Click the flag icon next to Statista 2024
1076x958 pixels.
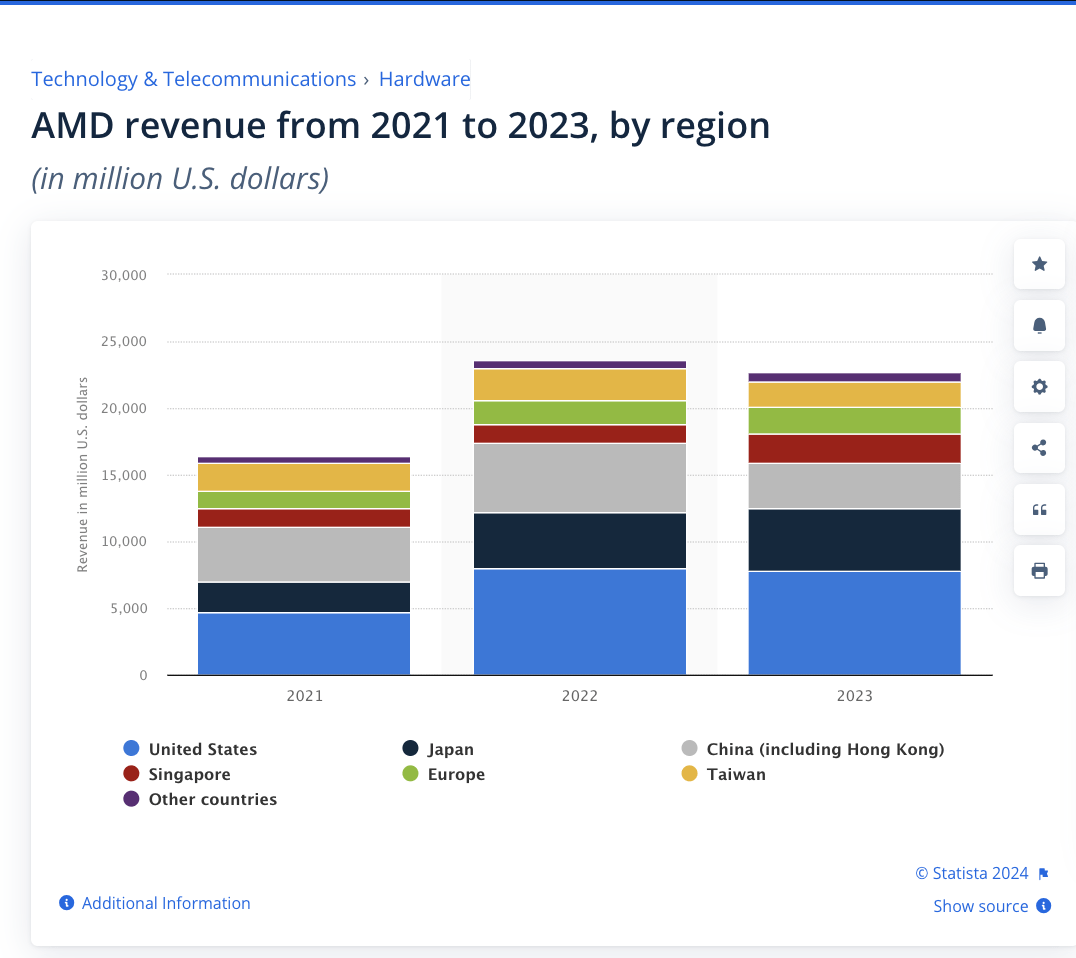point(1043,874)
